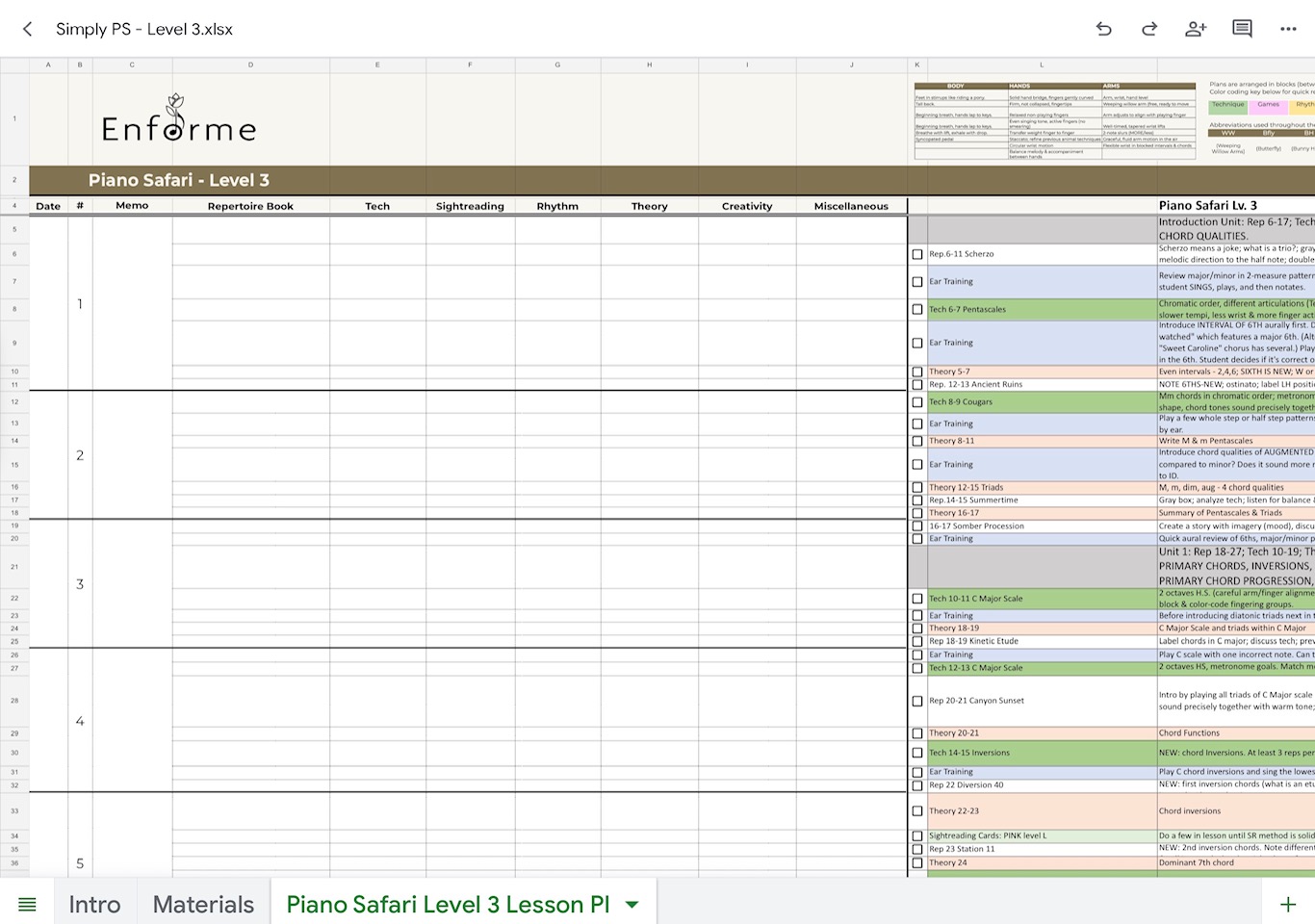Screen dimensions: 1315x924
Task: Select the Theory header cell
Action: [x=649, y=206]
